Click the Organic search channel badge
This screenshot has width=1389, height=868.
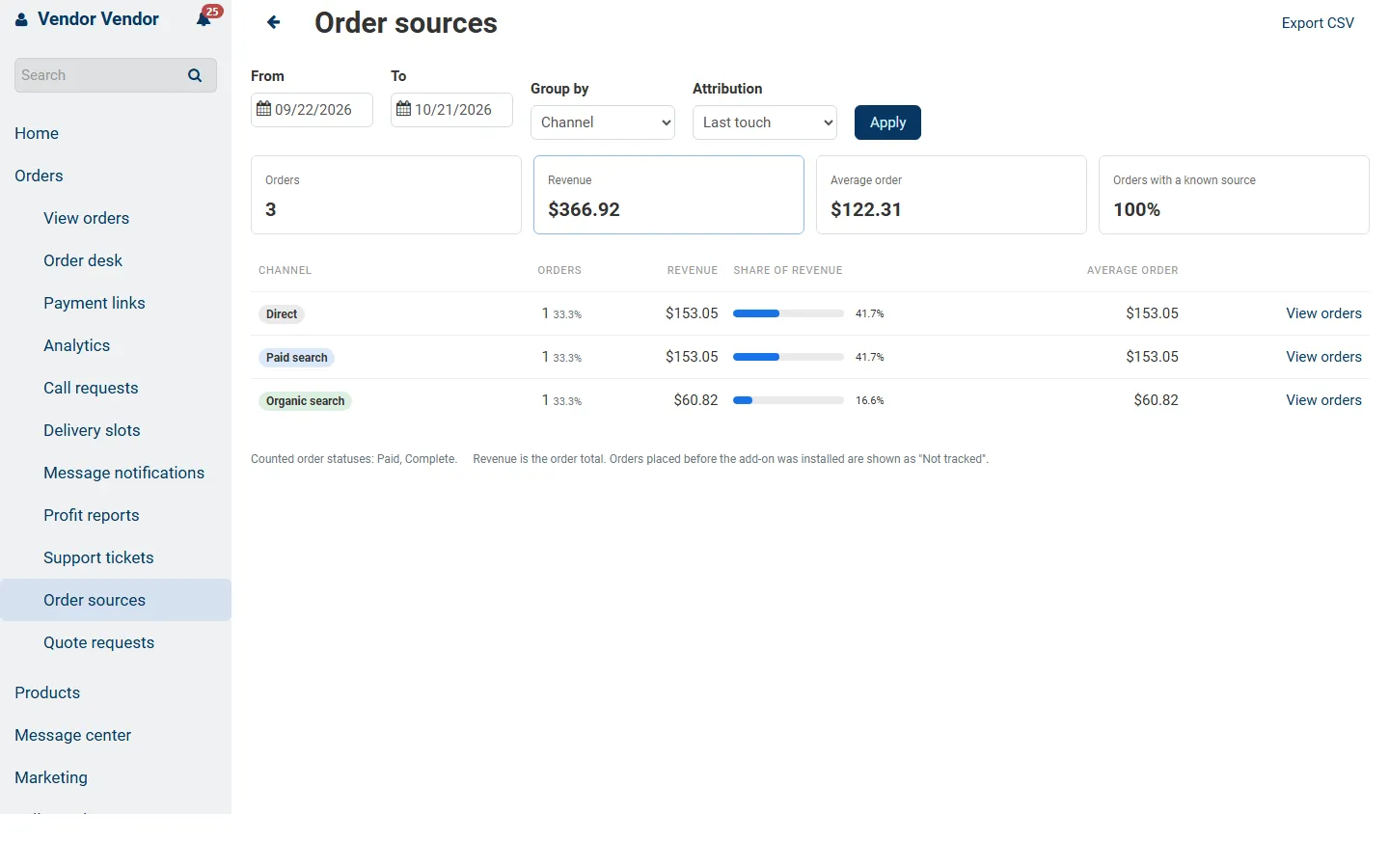click(x=305, y=401)
